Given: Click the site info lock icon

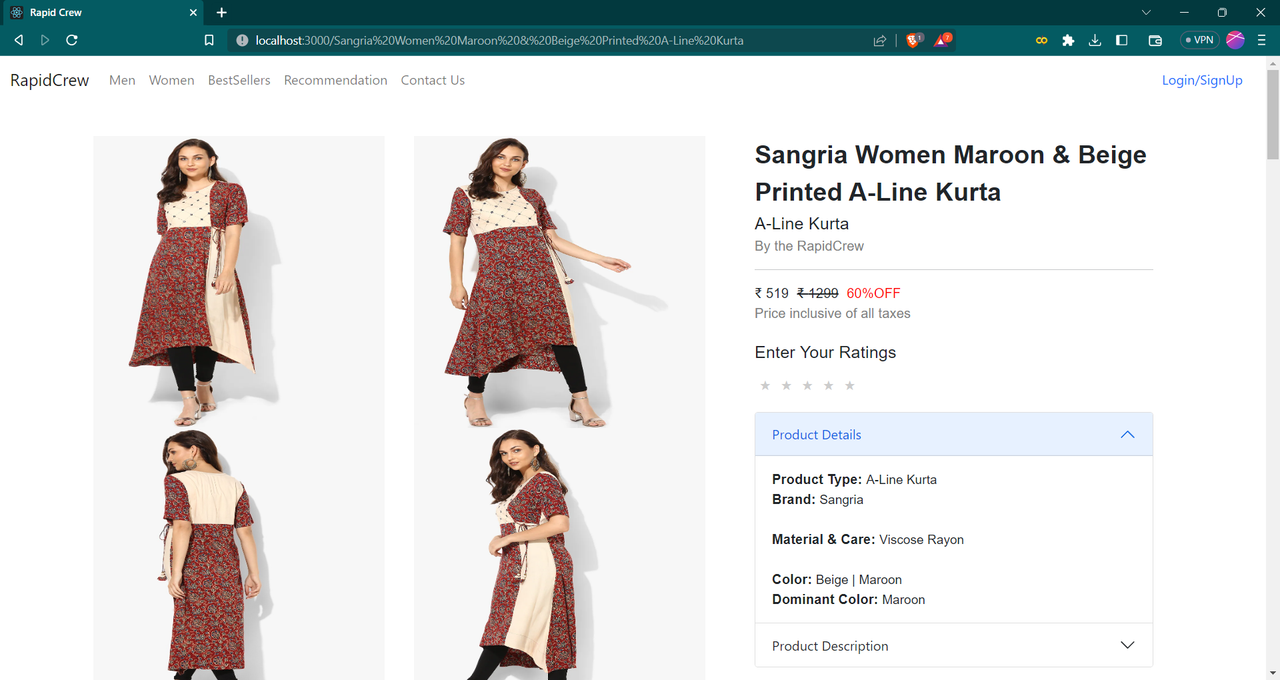Looking at the screenshot, I should (x=241, y=41).
